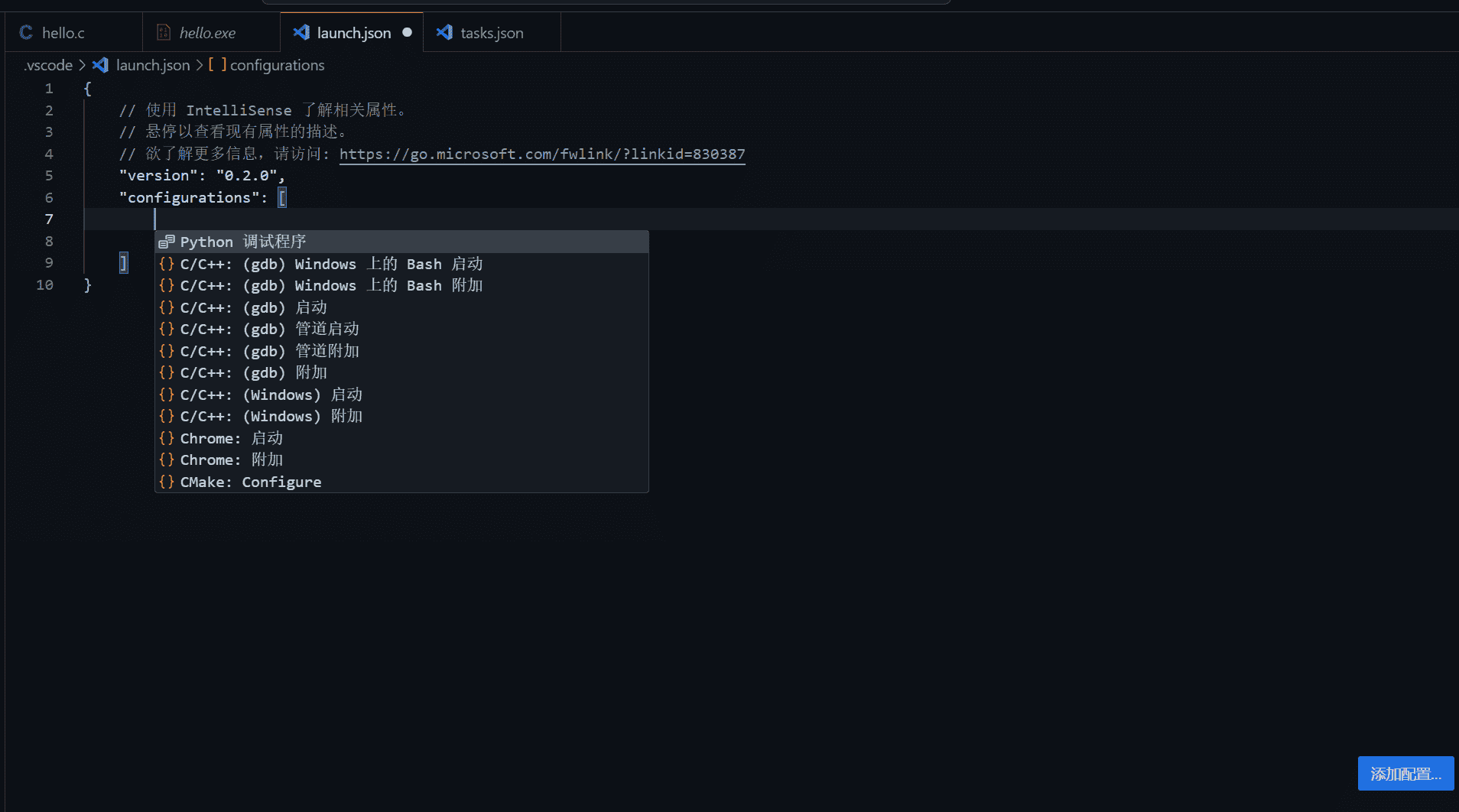
Task: Click the braces icon beside C/C++: (Windows) 启动
Action: click(x=167, y=395)
